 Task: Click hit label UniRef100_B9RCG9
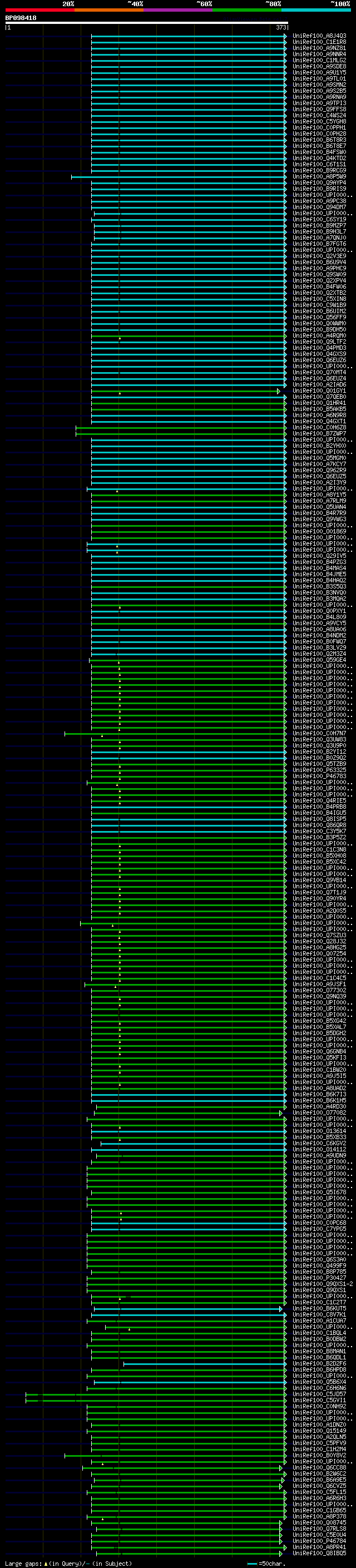tap(319, 170)
